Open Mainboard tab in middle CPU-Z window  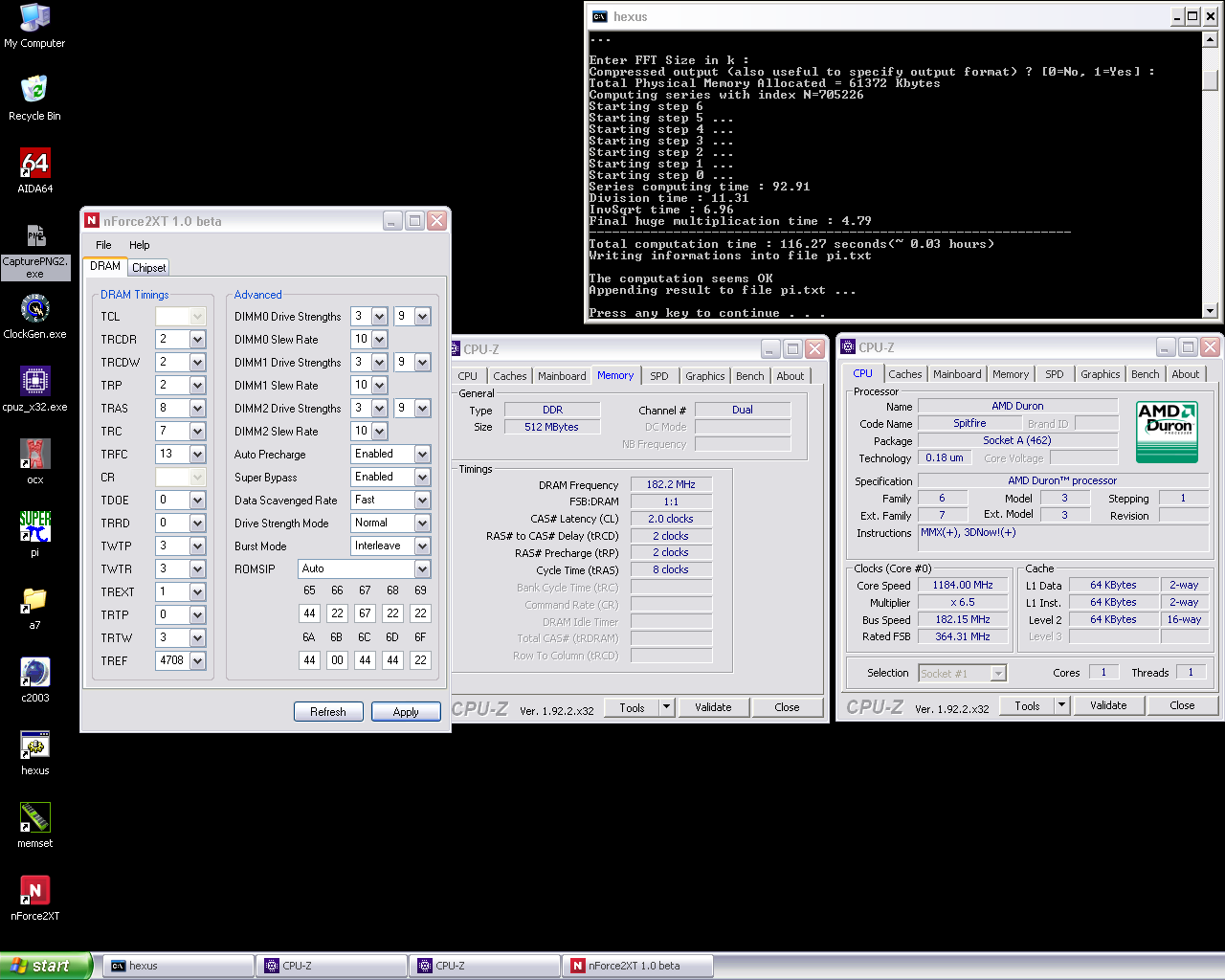pos(562,376)
